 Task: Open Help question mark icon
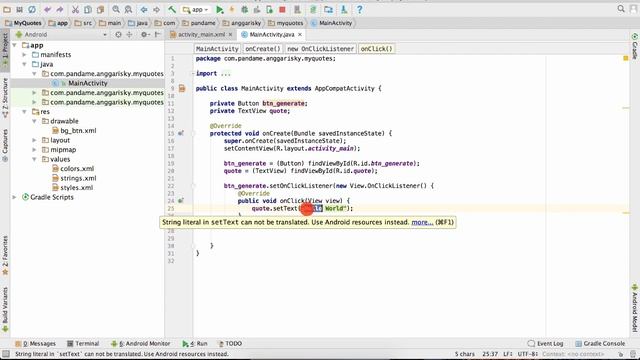(x=359, y=9)
